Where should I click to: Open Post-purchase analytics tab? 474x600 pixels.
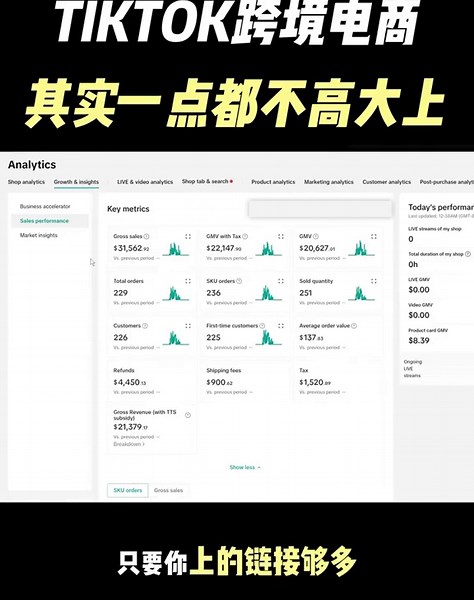tap(446, 182)
